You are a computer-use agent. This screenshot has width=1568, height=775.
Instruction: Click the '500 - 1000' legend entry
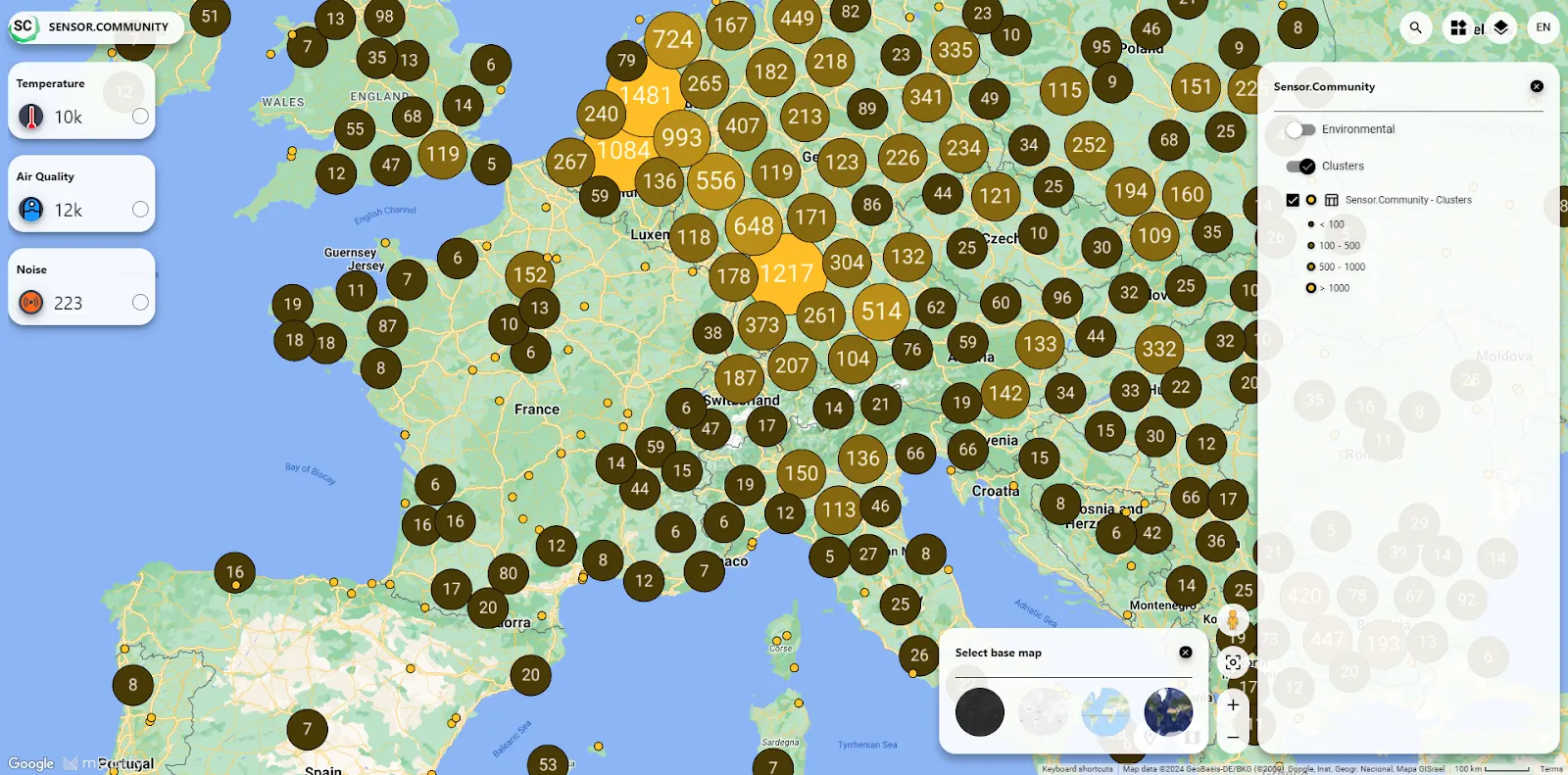[1337, 266]
